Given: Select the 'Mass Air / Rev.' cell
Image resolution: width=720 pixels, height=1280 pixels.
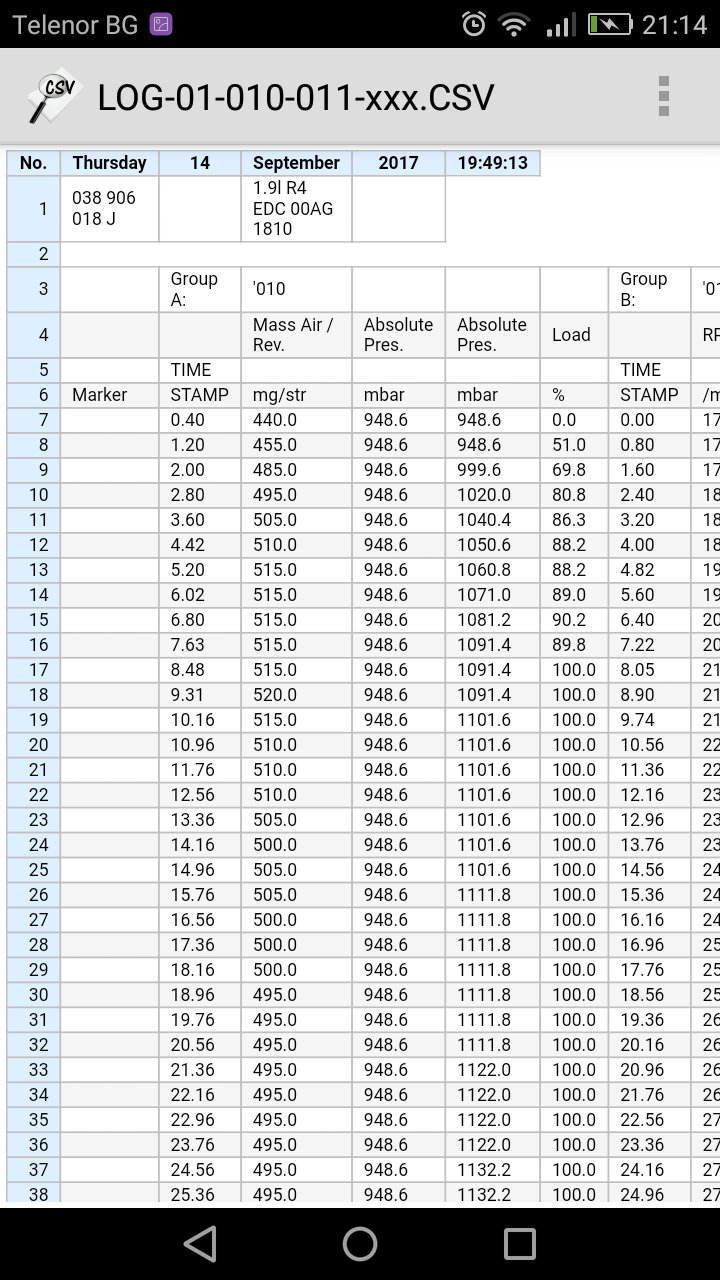Looking at the screenshot, I should coord(296,335).
